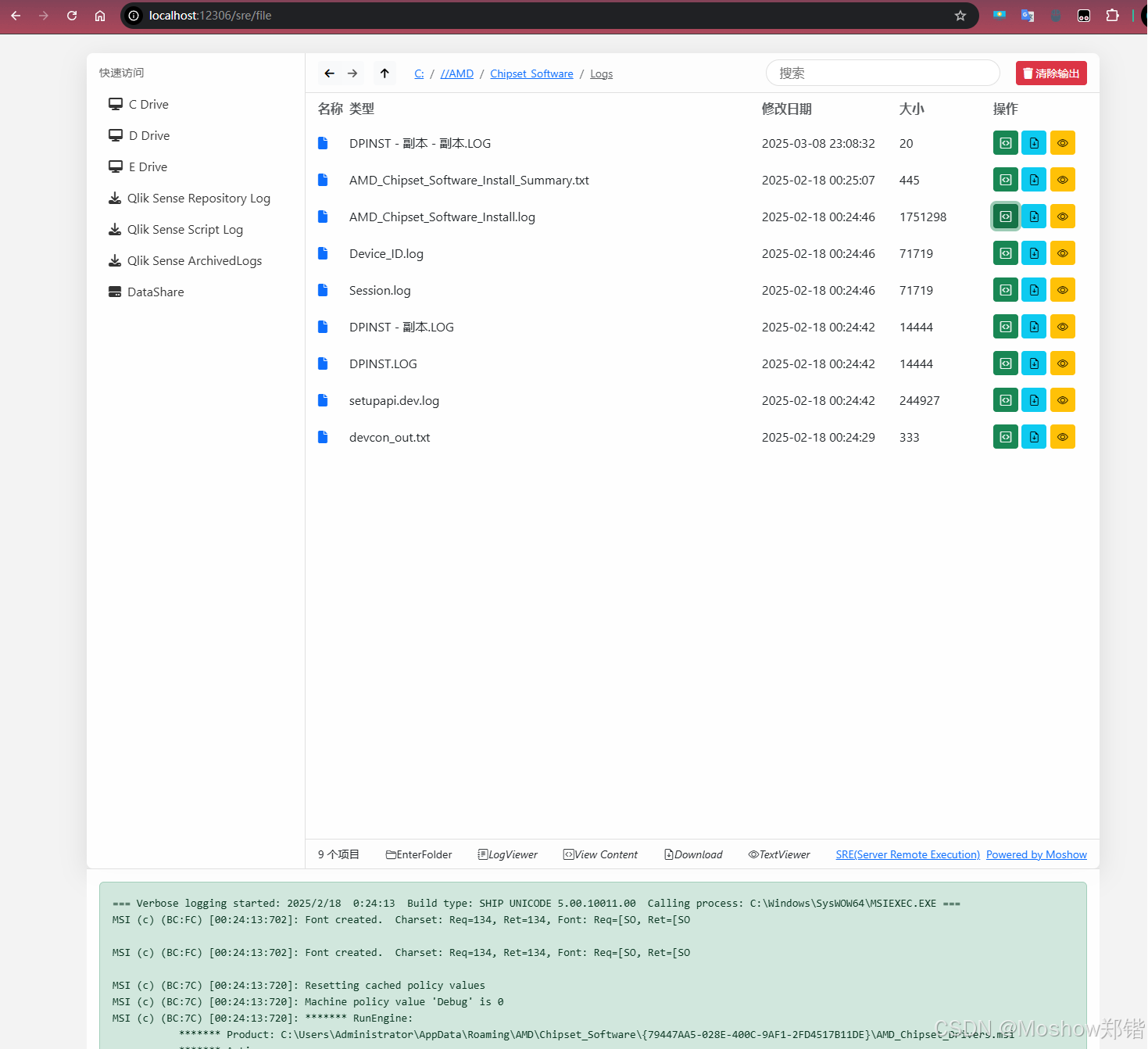Select the LogViewer item in the footer bar
1148x1049 pixels.
point(507,854)
